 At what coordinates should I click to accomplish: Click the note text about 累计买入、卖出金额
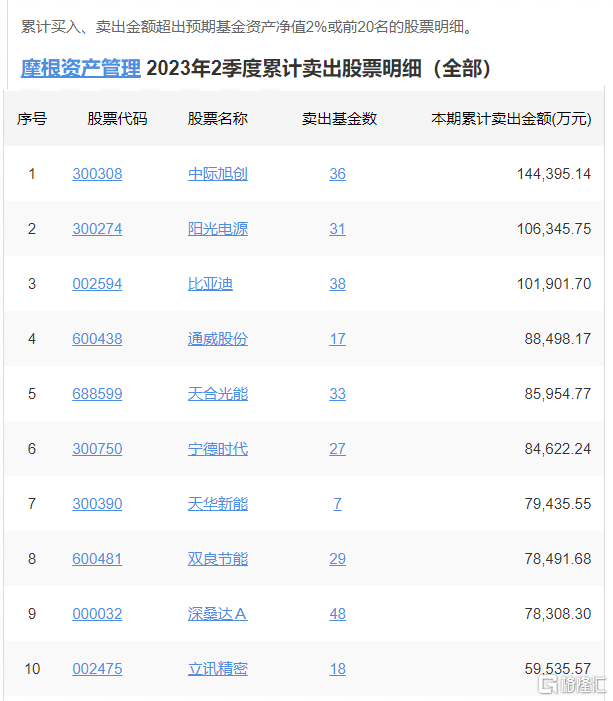pyautogui.click(x=247, y=27)
